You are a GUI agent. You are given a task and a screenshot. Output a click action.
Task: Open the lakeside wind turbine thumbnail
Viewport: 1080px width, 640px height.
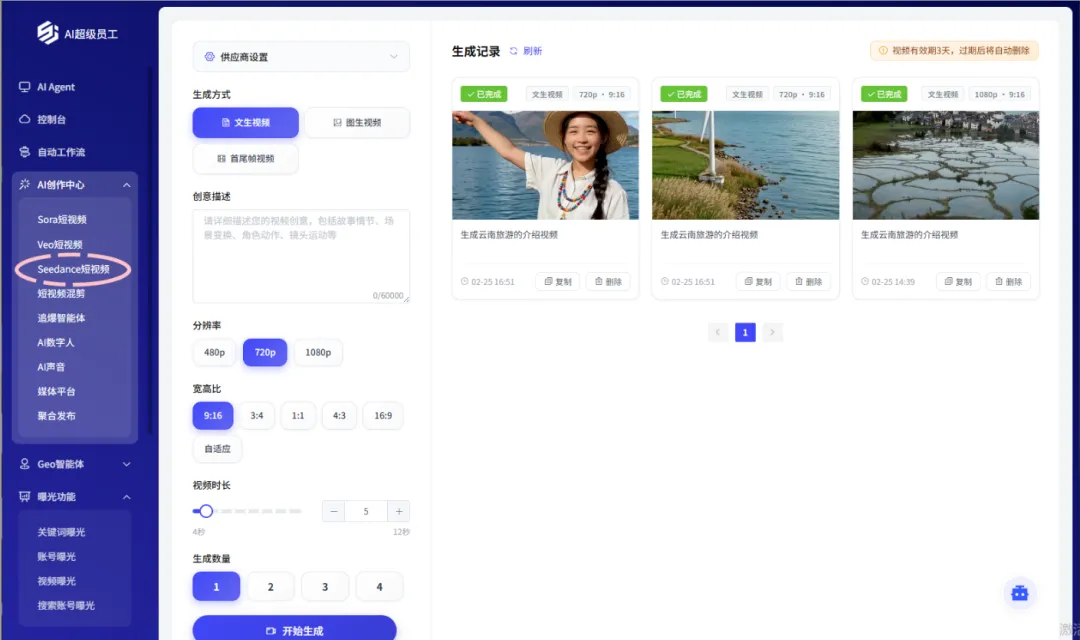point(745,165)
